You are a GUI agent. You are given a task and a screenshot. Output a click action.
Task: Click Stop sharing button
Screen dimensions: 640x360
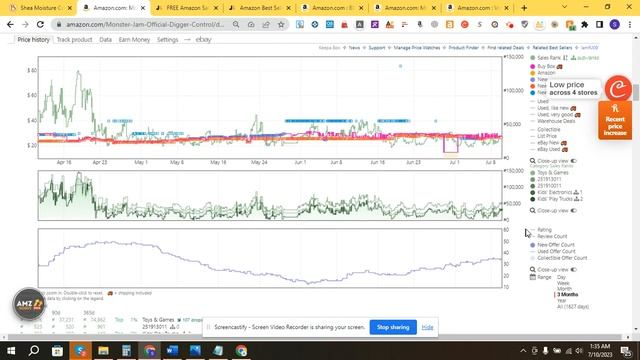click(393, 327)
